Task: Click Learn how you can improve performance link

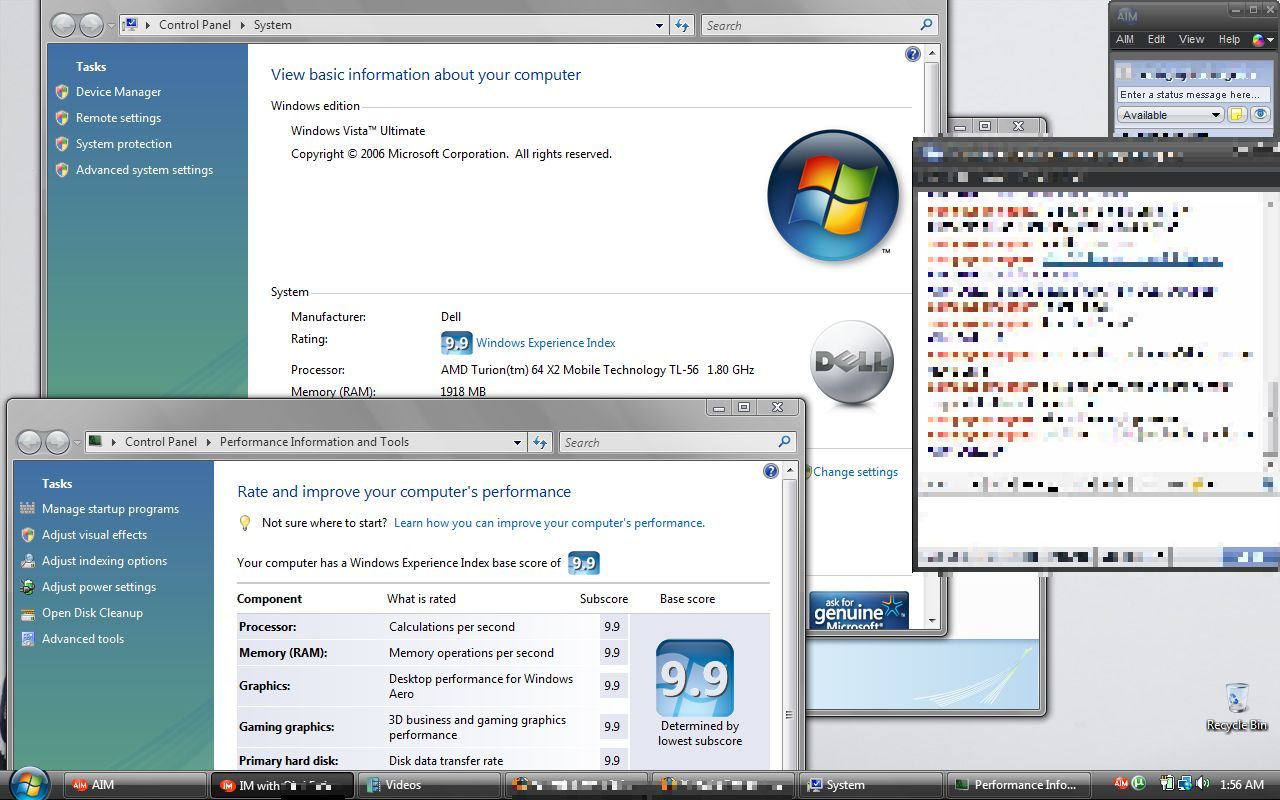Action: pos(549,523)
